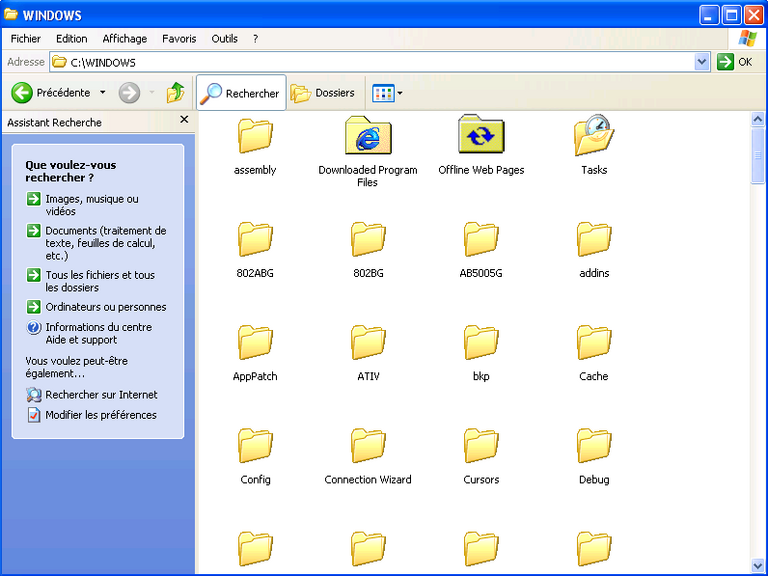This screenshot has height=576, width=768.
Task: Click the vertical scrollbar thumb
Action: (x=758, y=155)
